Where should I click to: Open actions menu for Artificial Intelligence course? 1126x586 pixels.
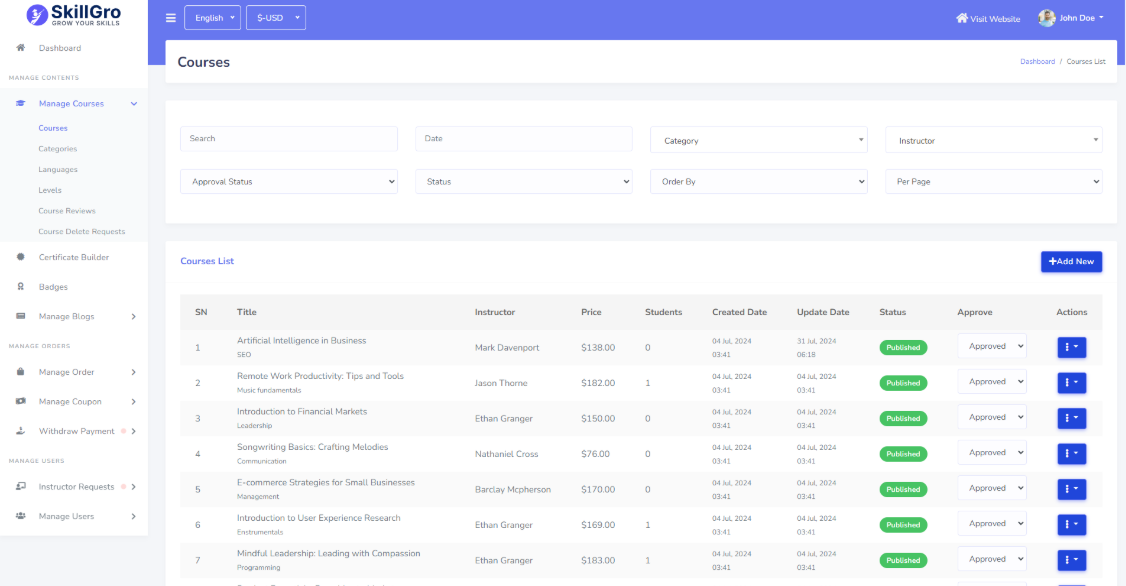click(1071, 347)
